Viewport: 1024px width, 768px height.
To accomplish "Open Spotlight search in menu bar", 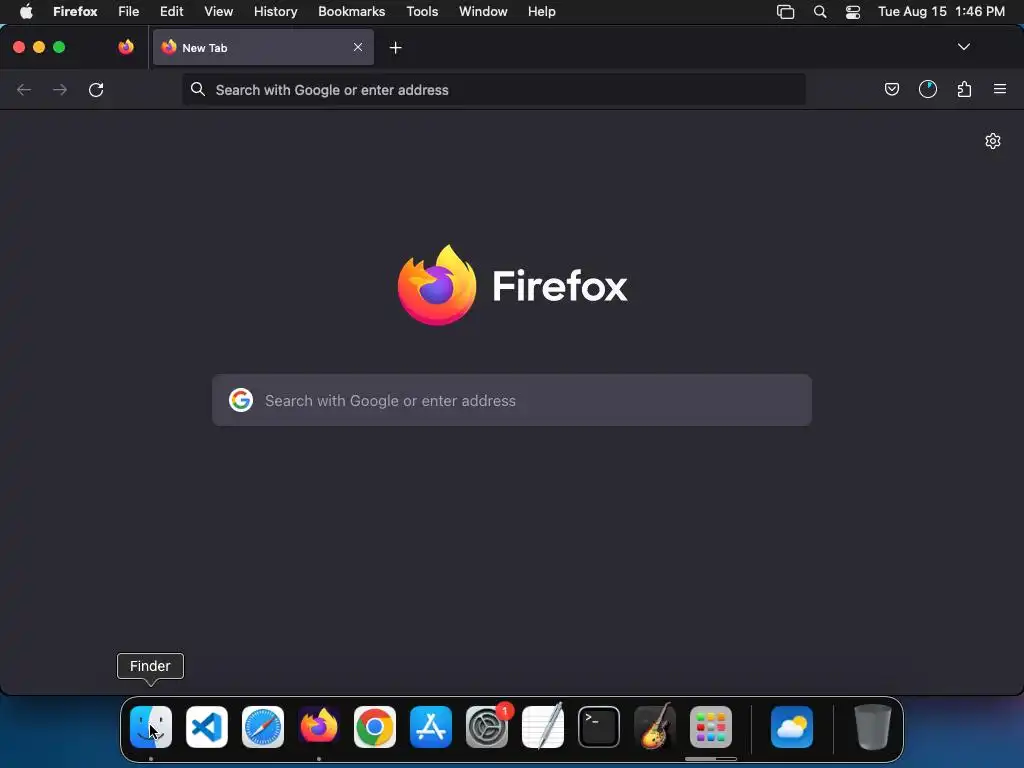I will [820, 12].
